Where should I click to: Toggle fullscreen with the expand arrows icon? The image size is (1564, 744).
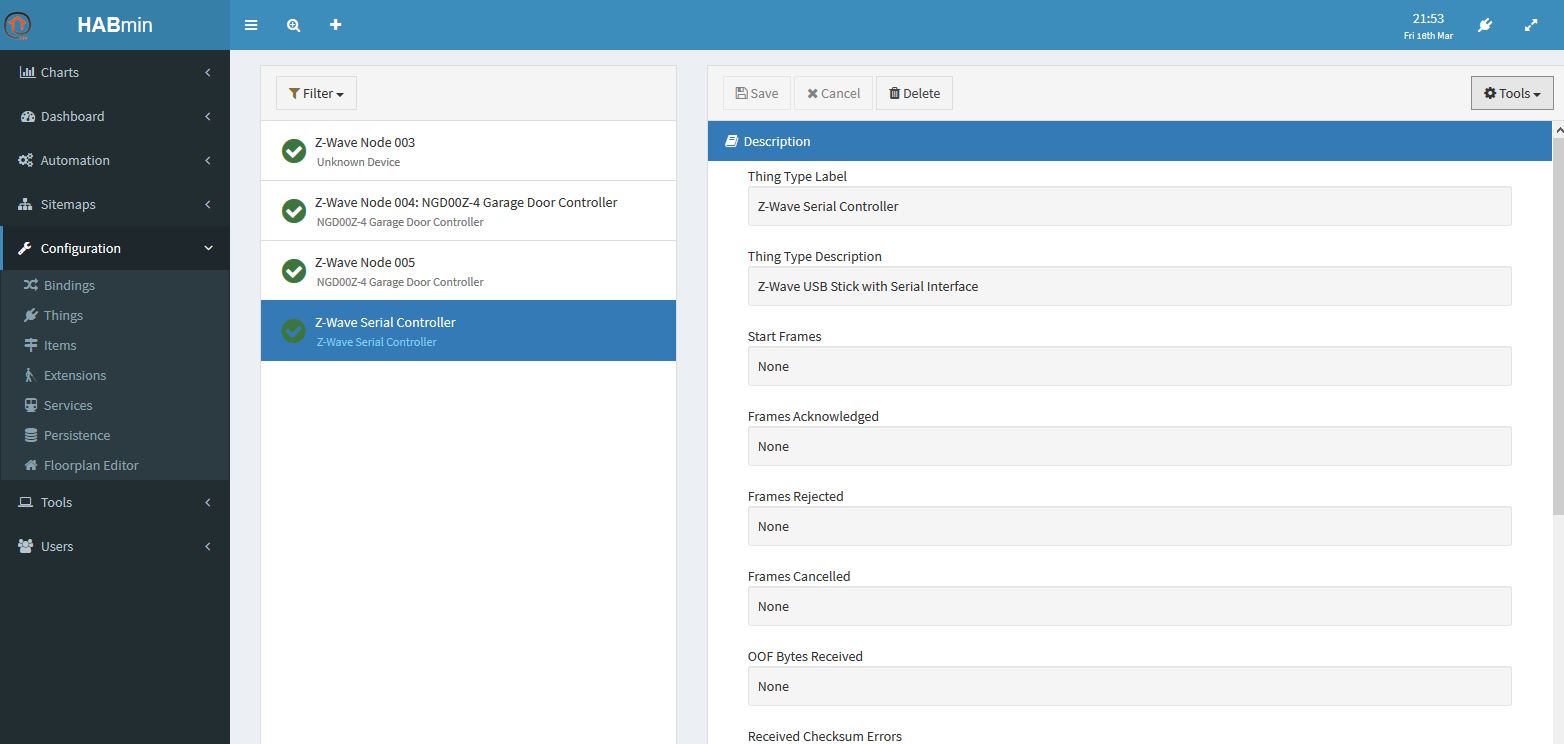pos(1531,25)
